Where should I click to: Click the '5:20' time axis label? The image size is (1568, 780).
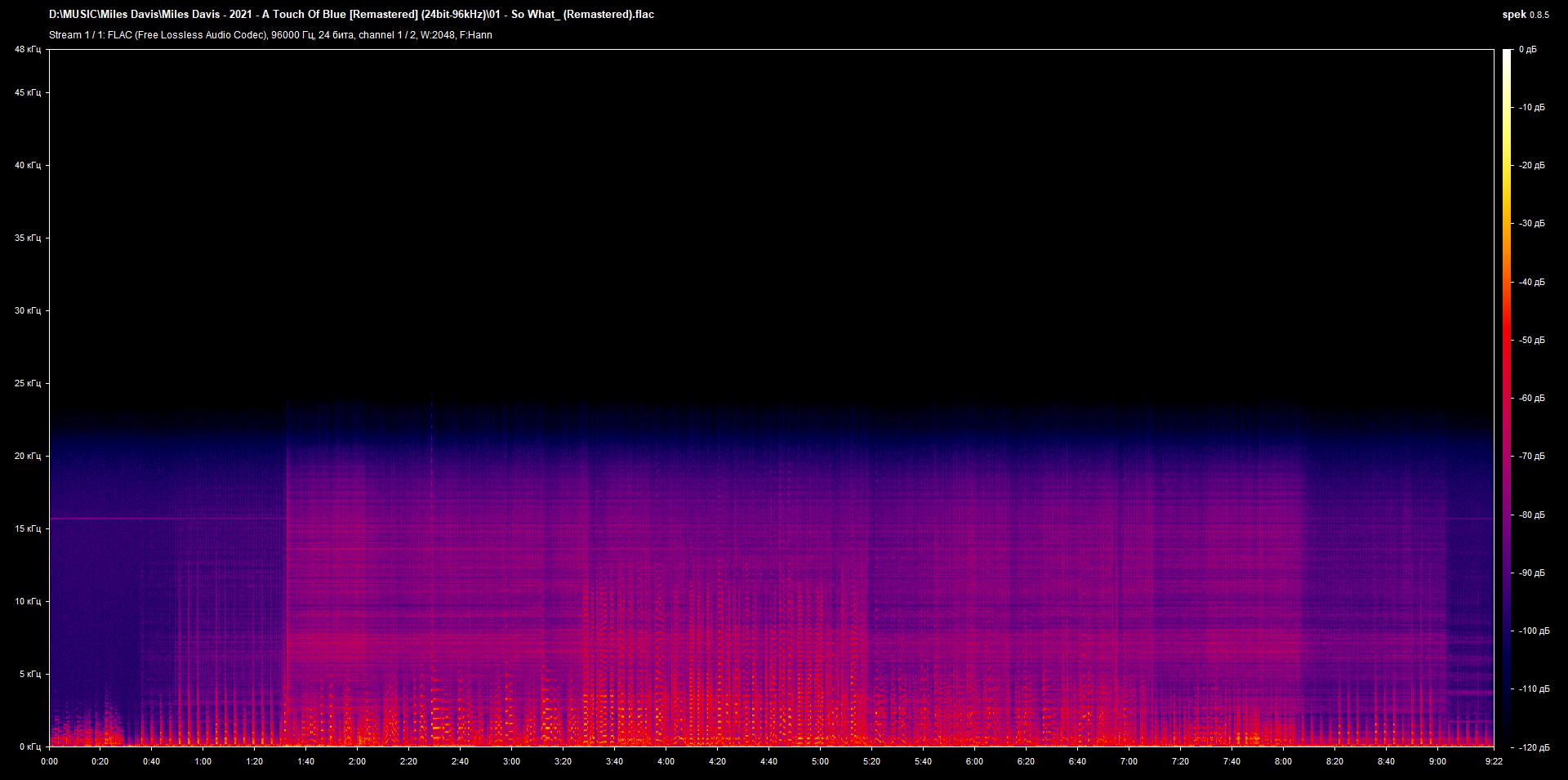click(x=872, y=762)
